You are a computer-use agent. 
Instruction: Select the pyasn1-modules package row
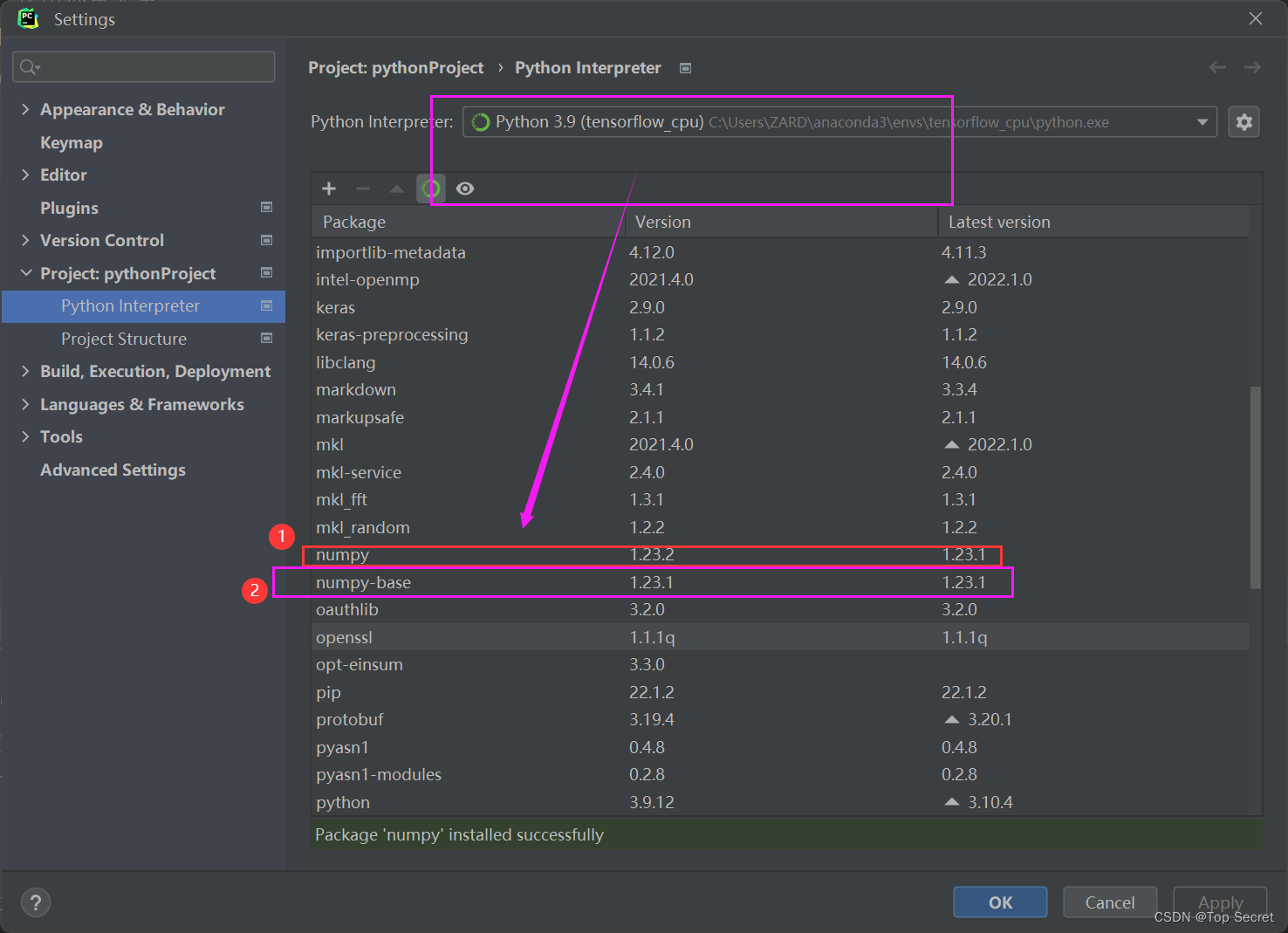(x=780, y=775)
